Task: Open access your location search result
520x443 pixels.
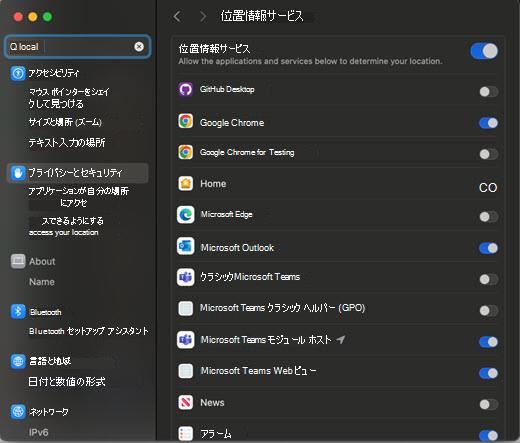Action: click(63, 232)
